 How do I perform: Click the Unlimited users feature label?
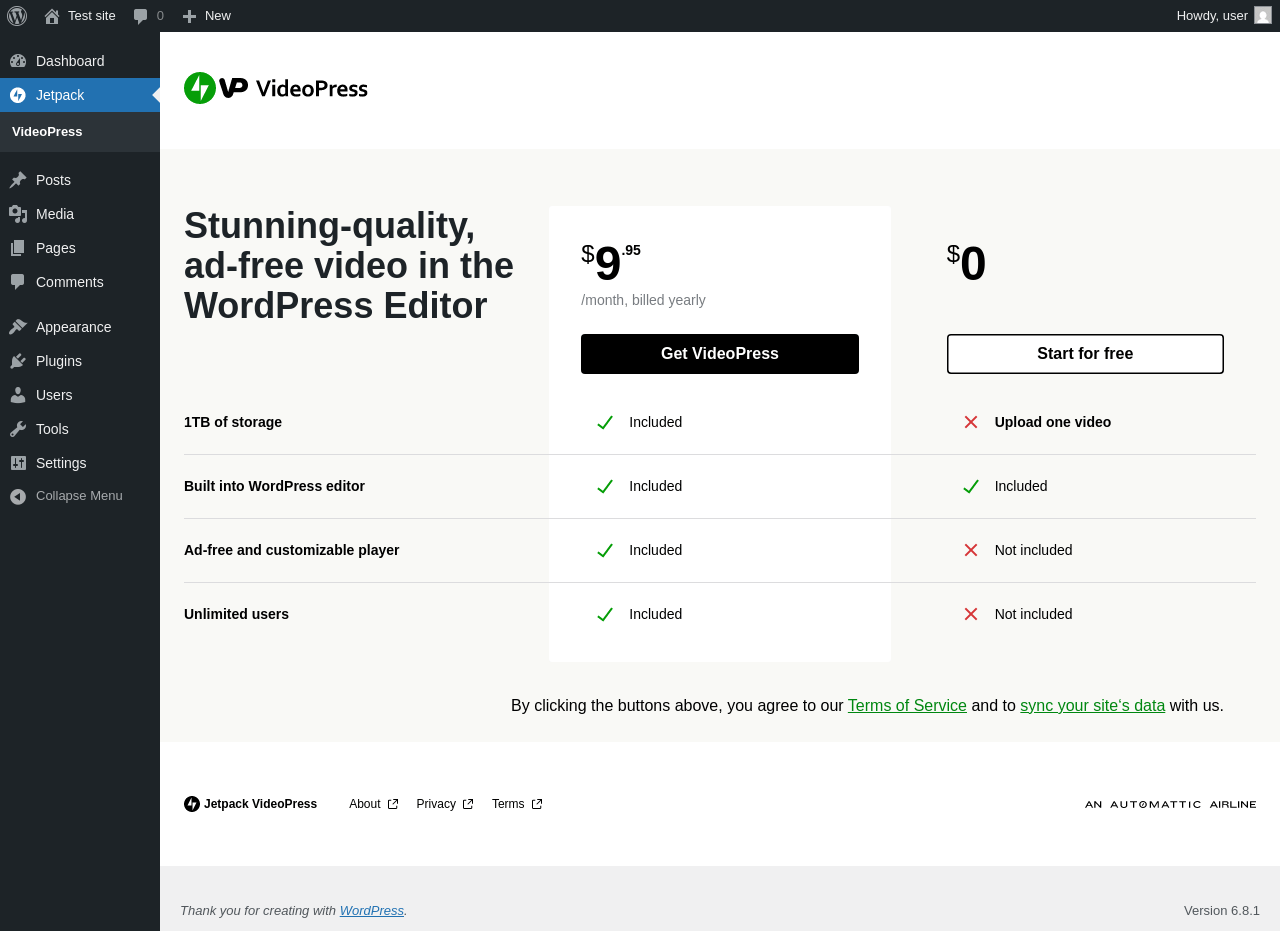(236, 614)
